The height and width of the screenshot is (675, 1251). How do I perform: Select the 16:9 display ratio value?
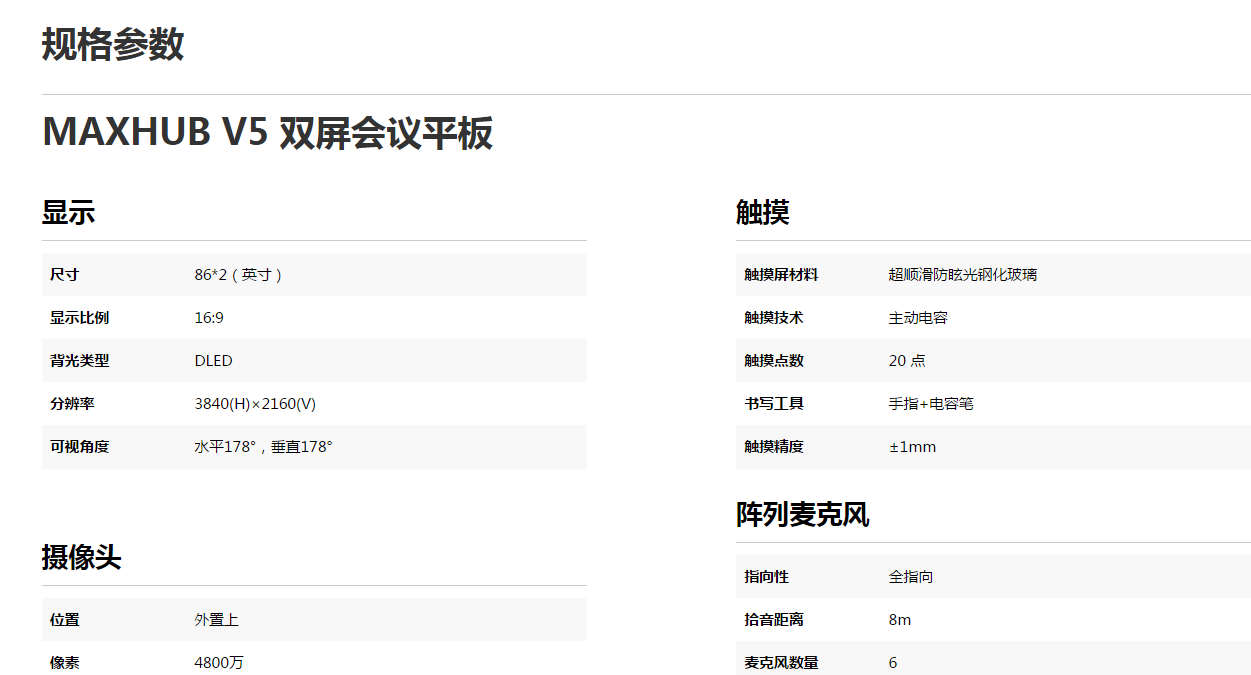(209, 318)
